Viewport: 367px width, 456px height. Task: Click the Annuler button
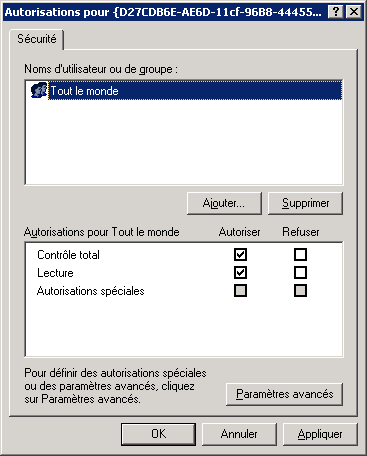click(239, 434)
